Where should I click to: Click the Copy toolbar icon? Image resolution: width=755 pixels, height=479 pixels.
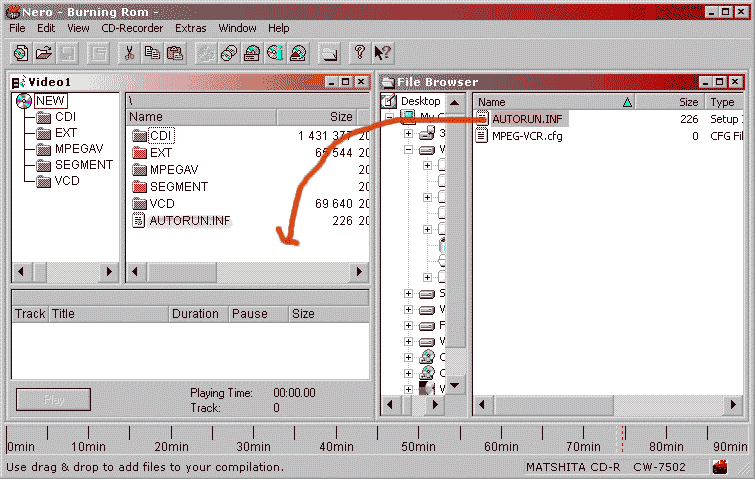(x=152, y=53)
